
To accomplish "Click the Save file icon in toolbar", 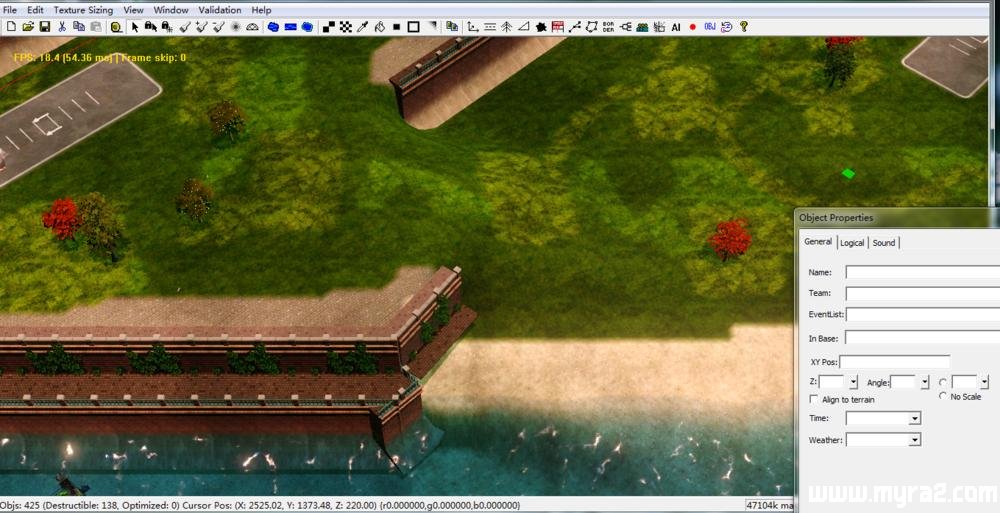I will pyautogui.click(x=44, y=27).
